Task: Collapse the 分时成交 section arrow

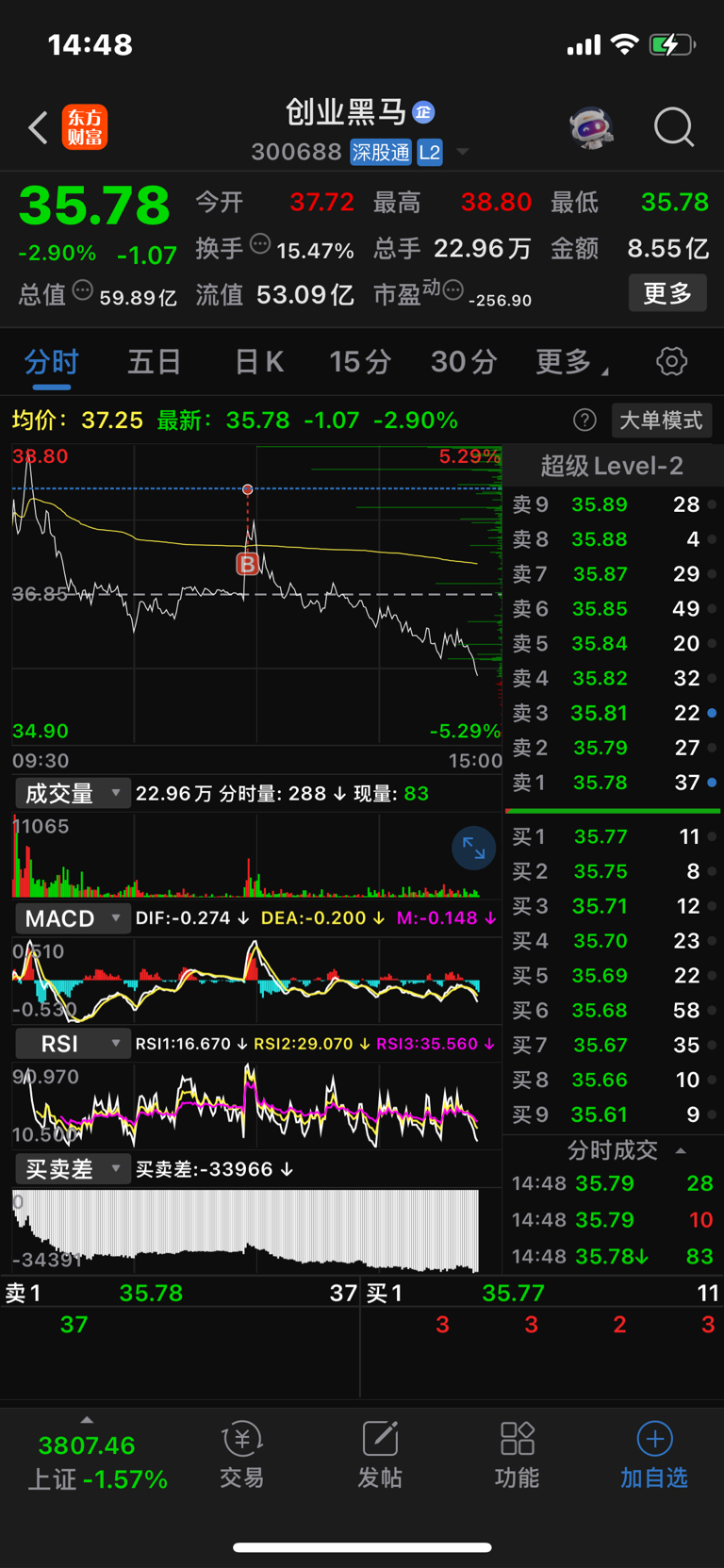Action: (681, 1150)
